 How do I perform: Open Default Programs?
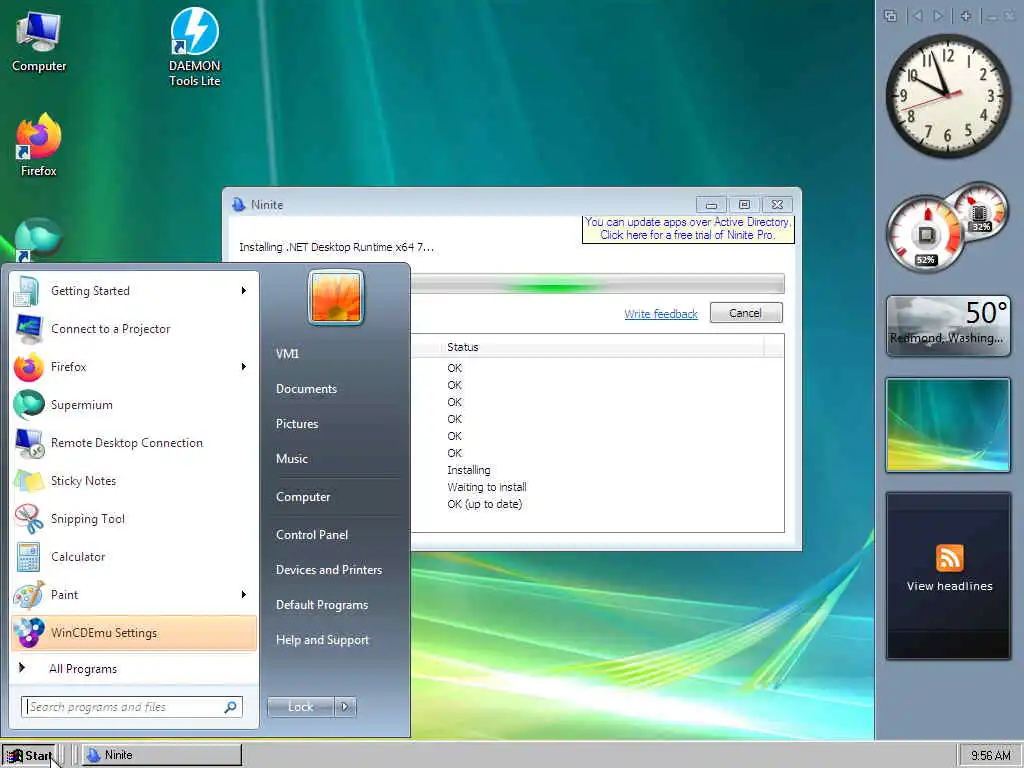click(x=321, y=605)
